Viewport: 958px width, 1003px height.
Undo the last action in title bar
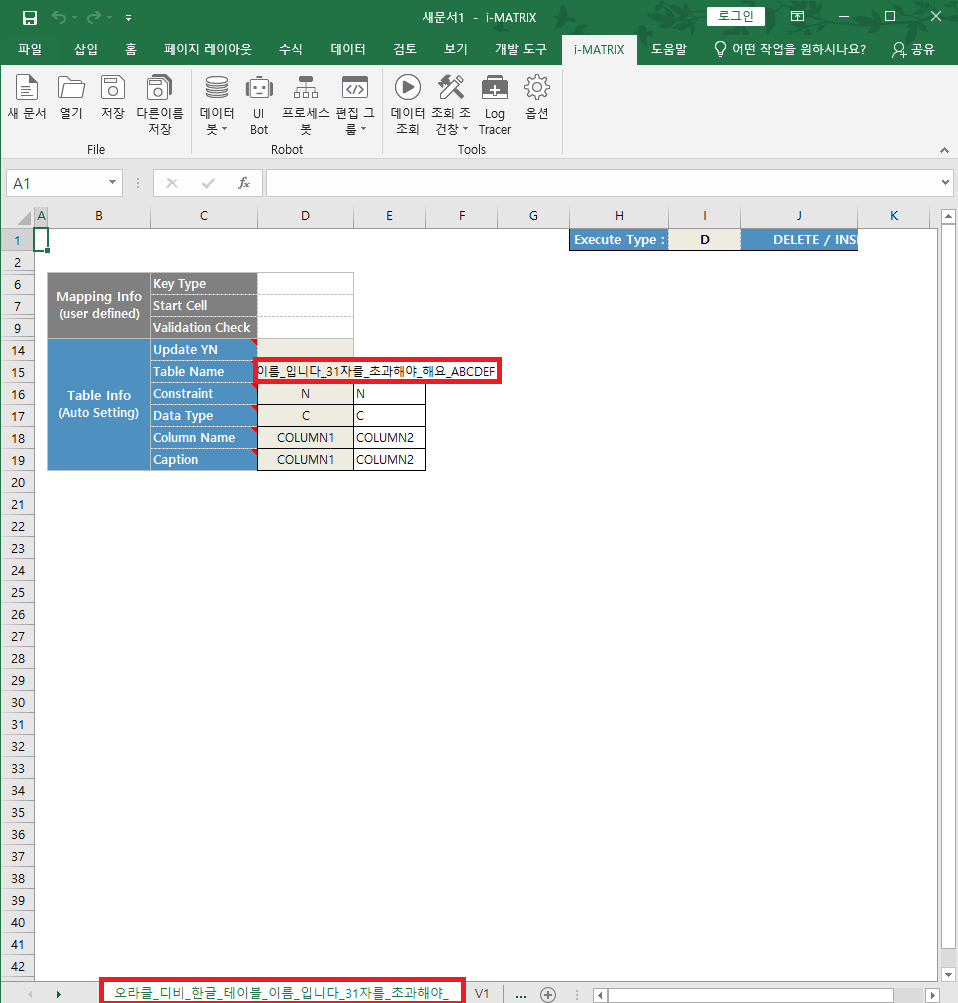click(x=59, y=17)
